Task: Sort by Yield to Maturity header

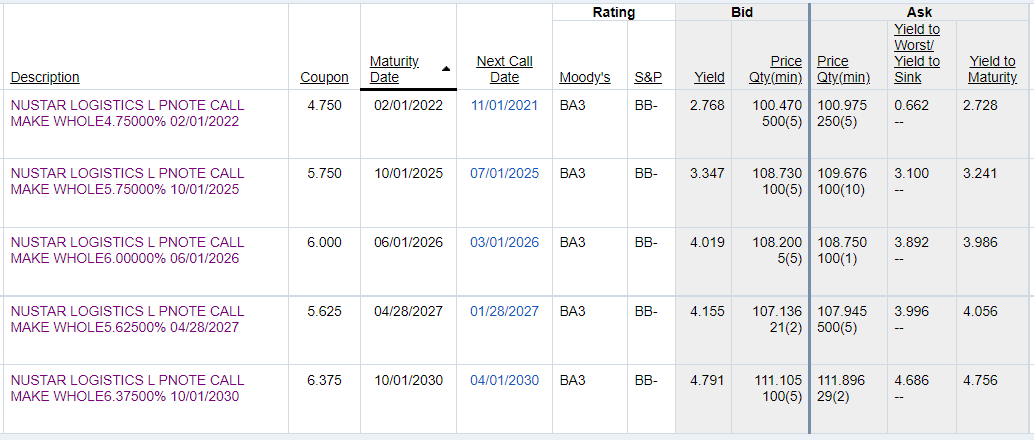Action: coord(992,69)
